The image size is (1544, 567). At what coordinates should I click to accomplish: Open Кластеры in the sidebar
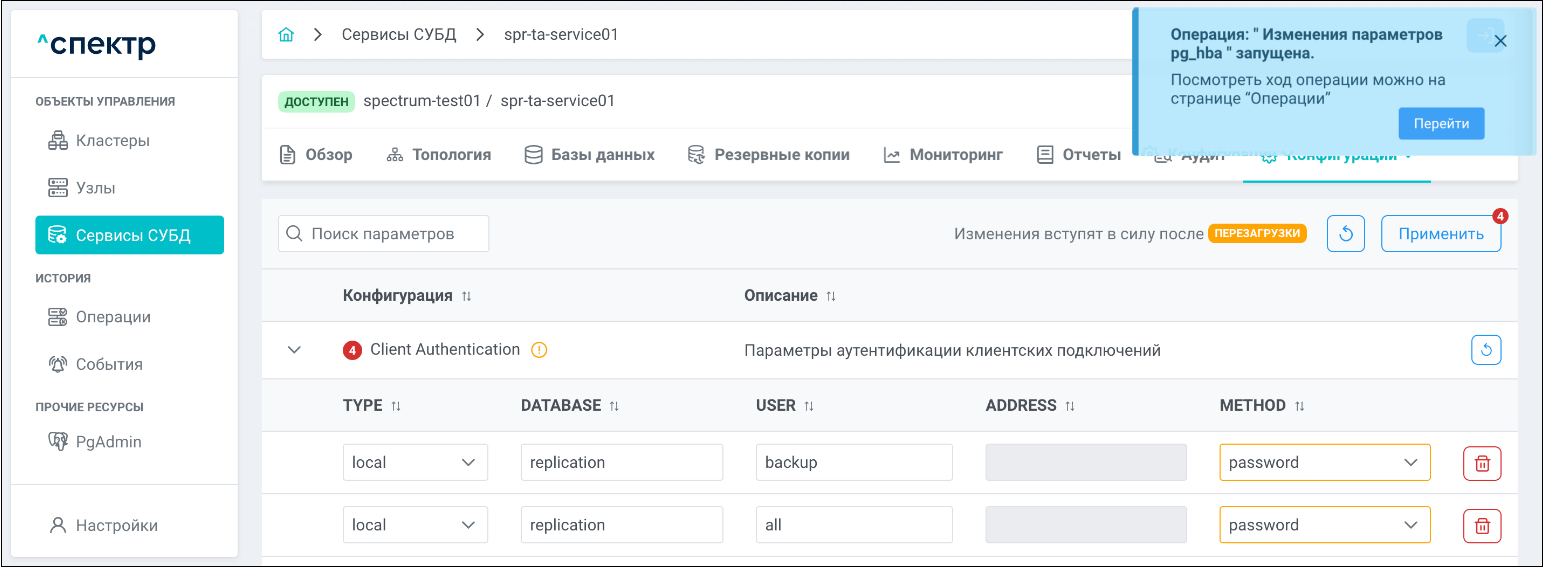point(112,141)
